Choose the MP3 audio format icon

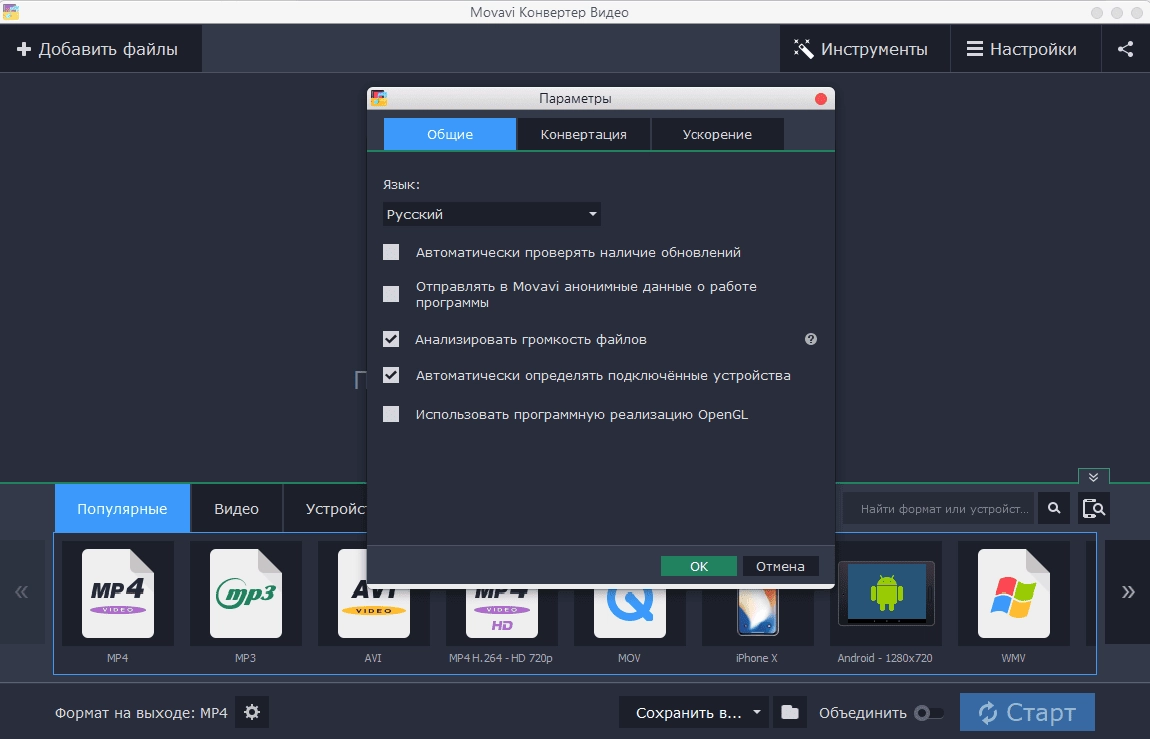pyautogui.click(x=246, y=593)
